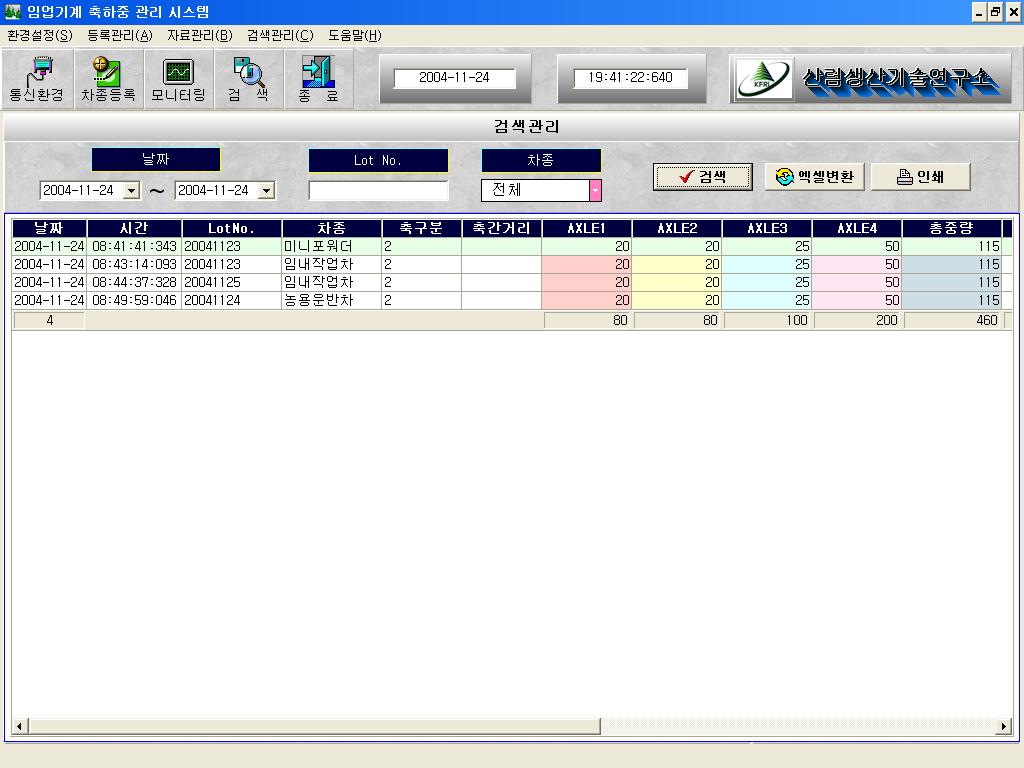1024x768 pixels.
Task: Select the row with time 08:49:59:046
Action: (x=512, y=300)
